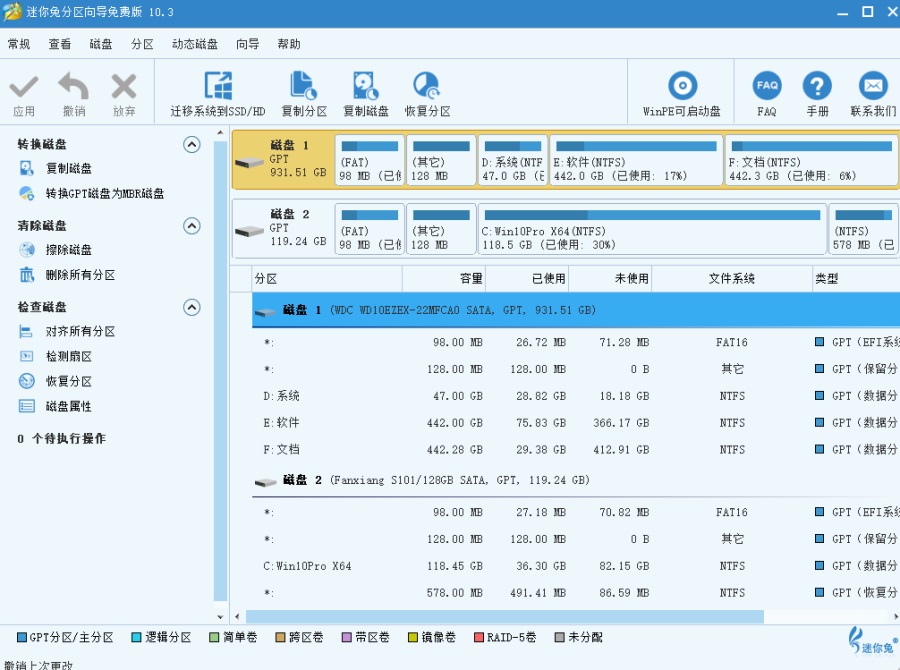Collapse the 清除磁盘 section

192,226
